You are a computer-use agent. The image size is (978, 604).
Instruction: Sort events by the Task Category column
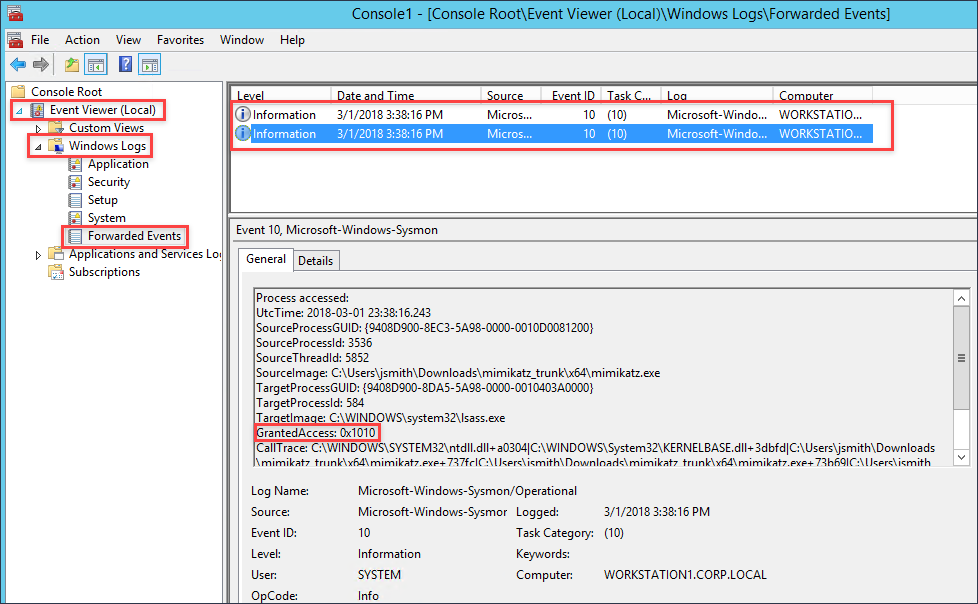pyautogui.click(x=631, y=95)
